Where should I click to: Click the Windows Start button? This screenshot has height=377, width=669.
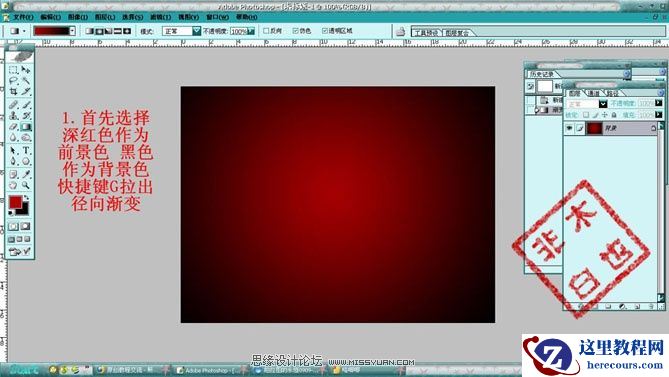pos(23,370)
